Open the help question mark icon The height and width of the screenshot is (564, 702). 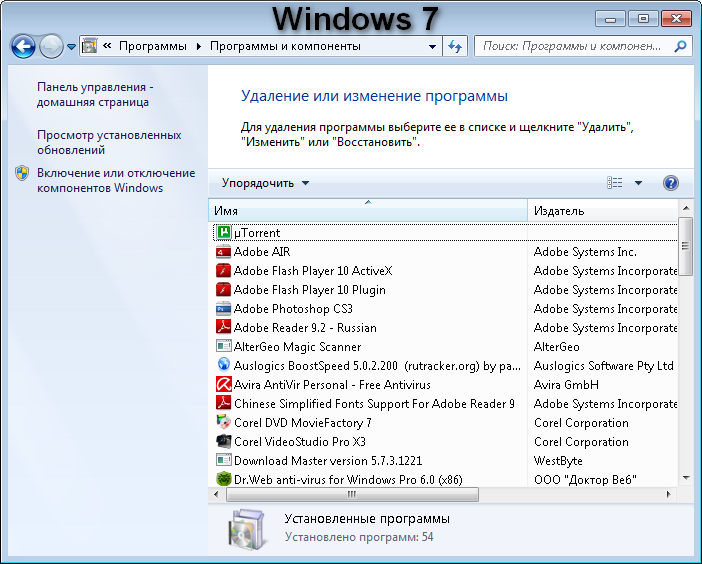pos(671,183)
